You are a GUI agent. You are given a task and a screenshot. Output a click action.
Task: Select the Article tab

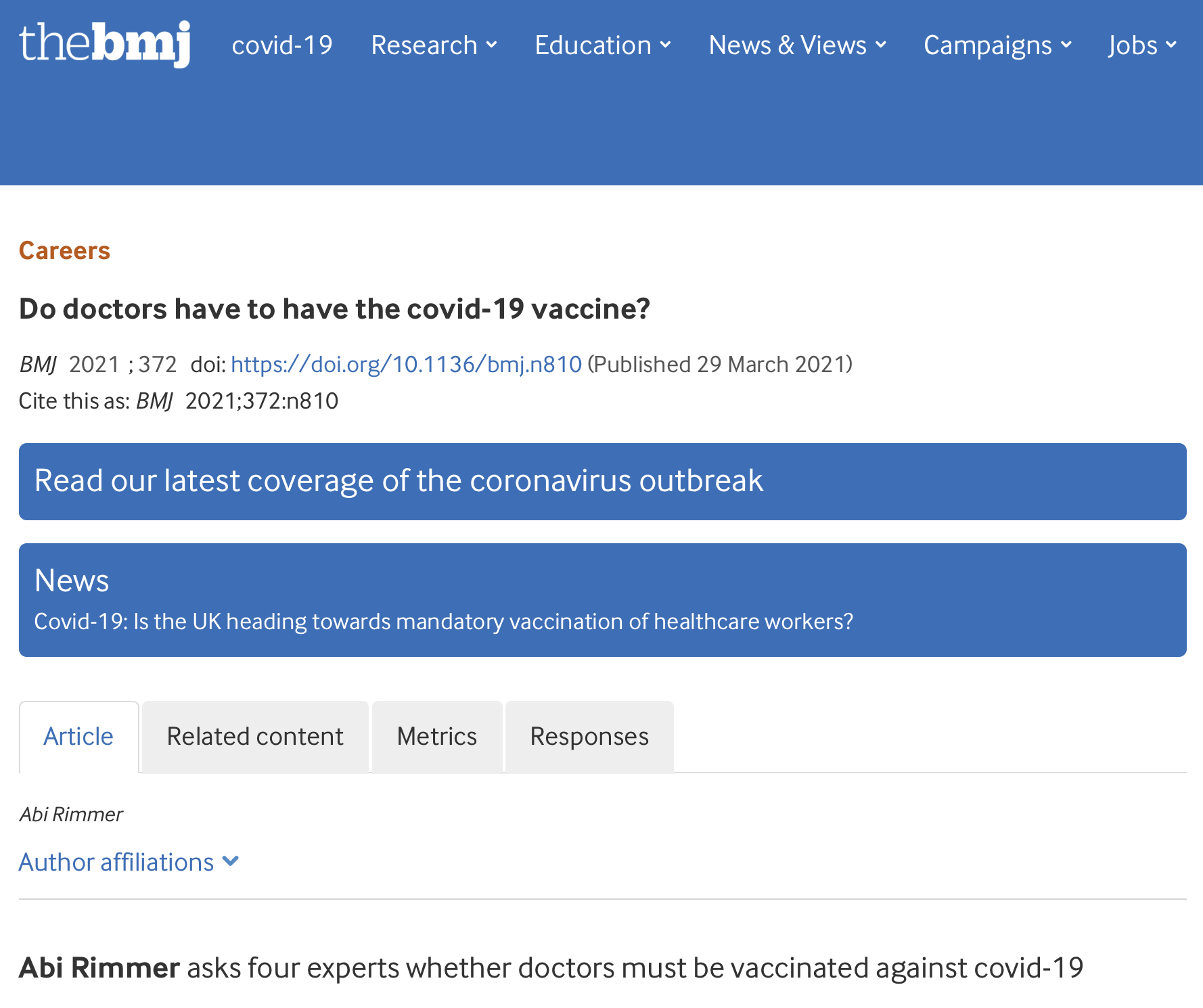(79, 737)
